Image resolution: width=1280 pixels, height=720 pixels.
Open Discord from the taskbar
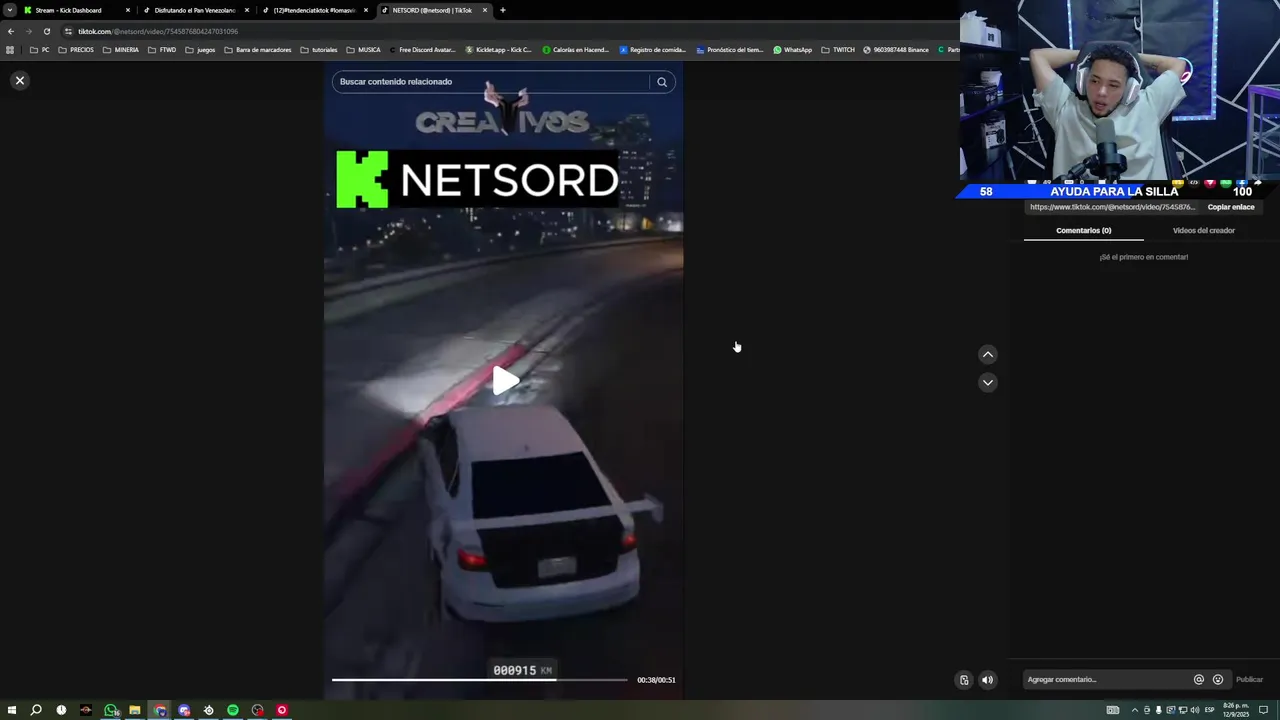pyautogui.click(x=184, y=710)
